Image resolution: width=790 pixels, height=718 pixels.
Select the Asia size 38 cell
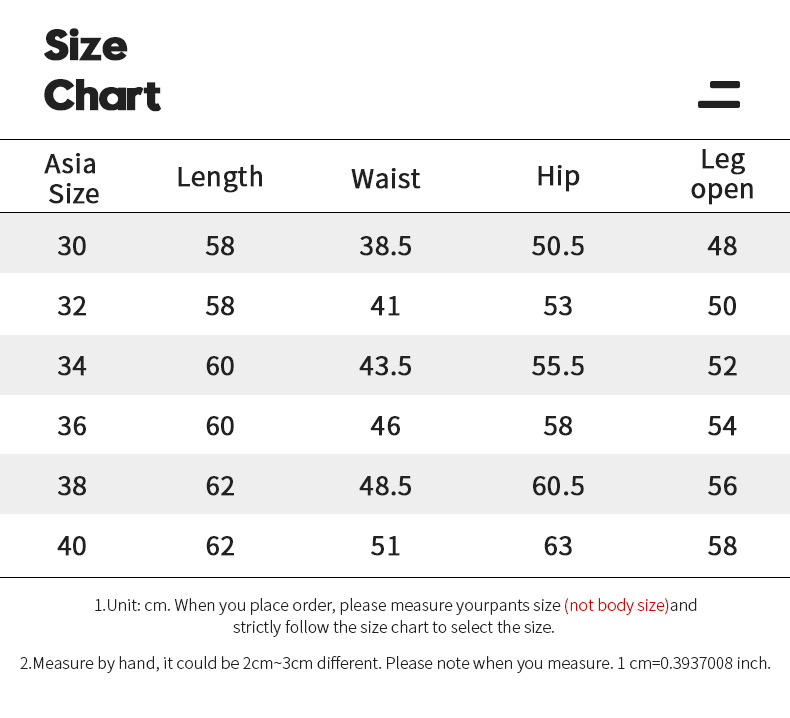coord(72,486)
